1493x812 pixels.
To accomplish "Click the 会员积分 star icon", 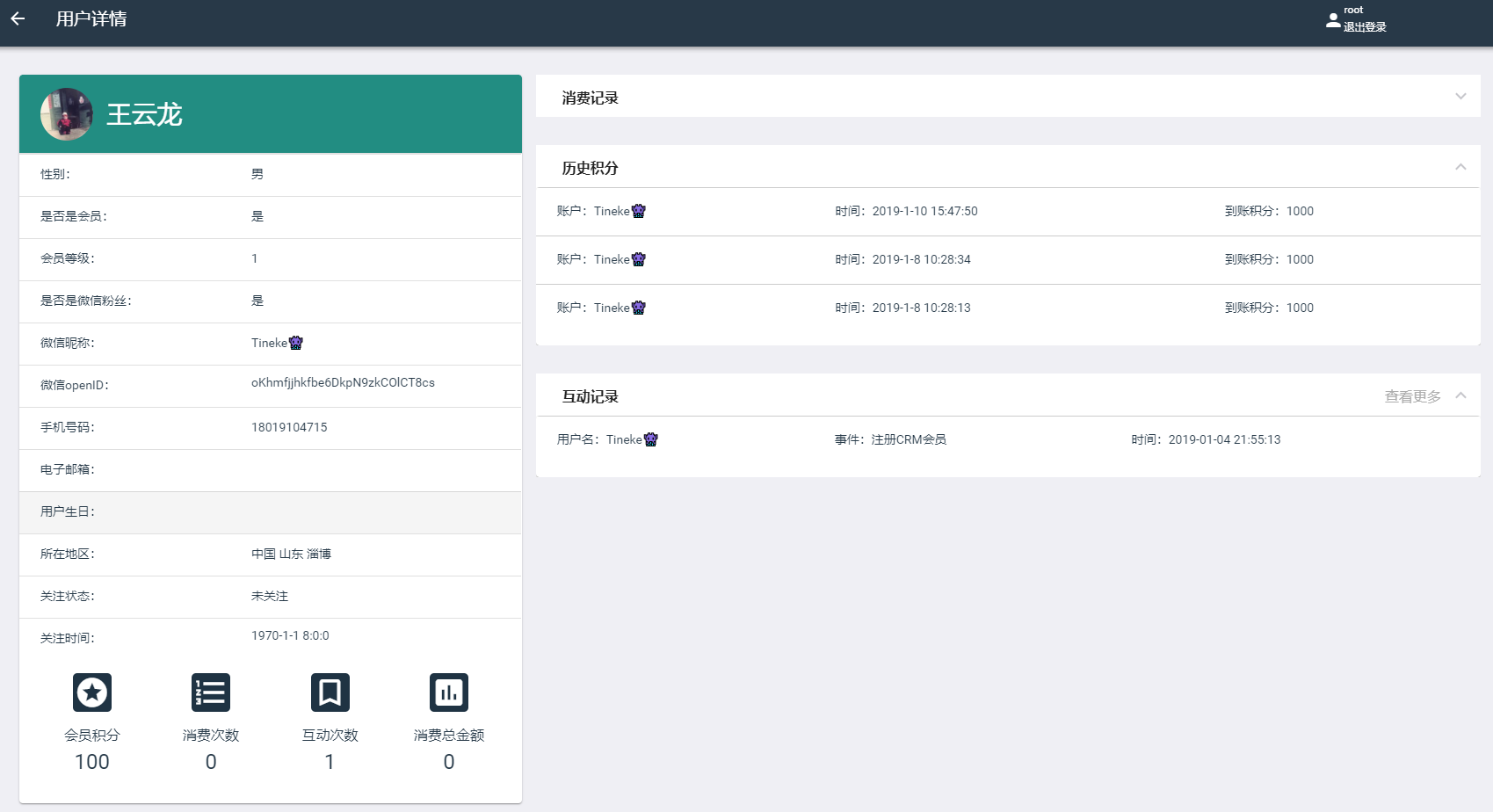I will pyautogui.click(x=92, y=692).
